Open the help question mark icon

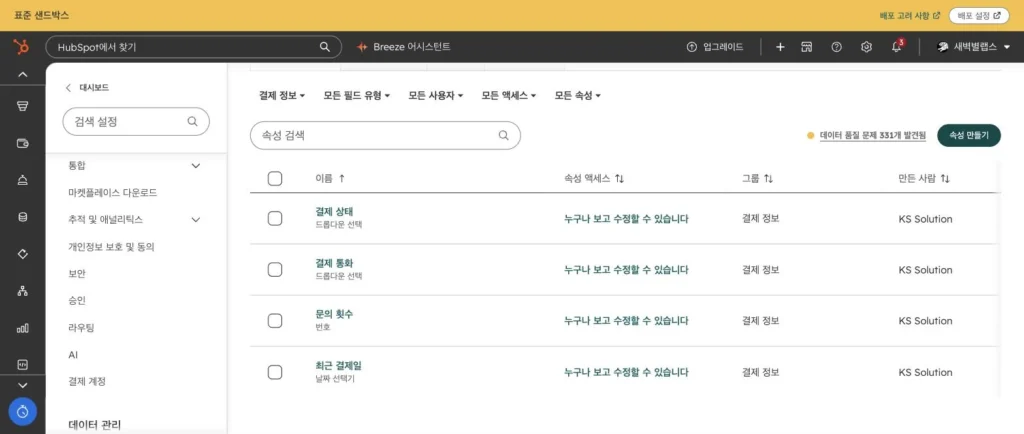pos(836,47)
